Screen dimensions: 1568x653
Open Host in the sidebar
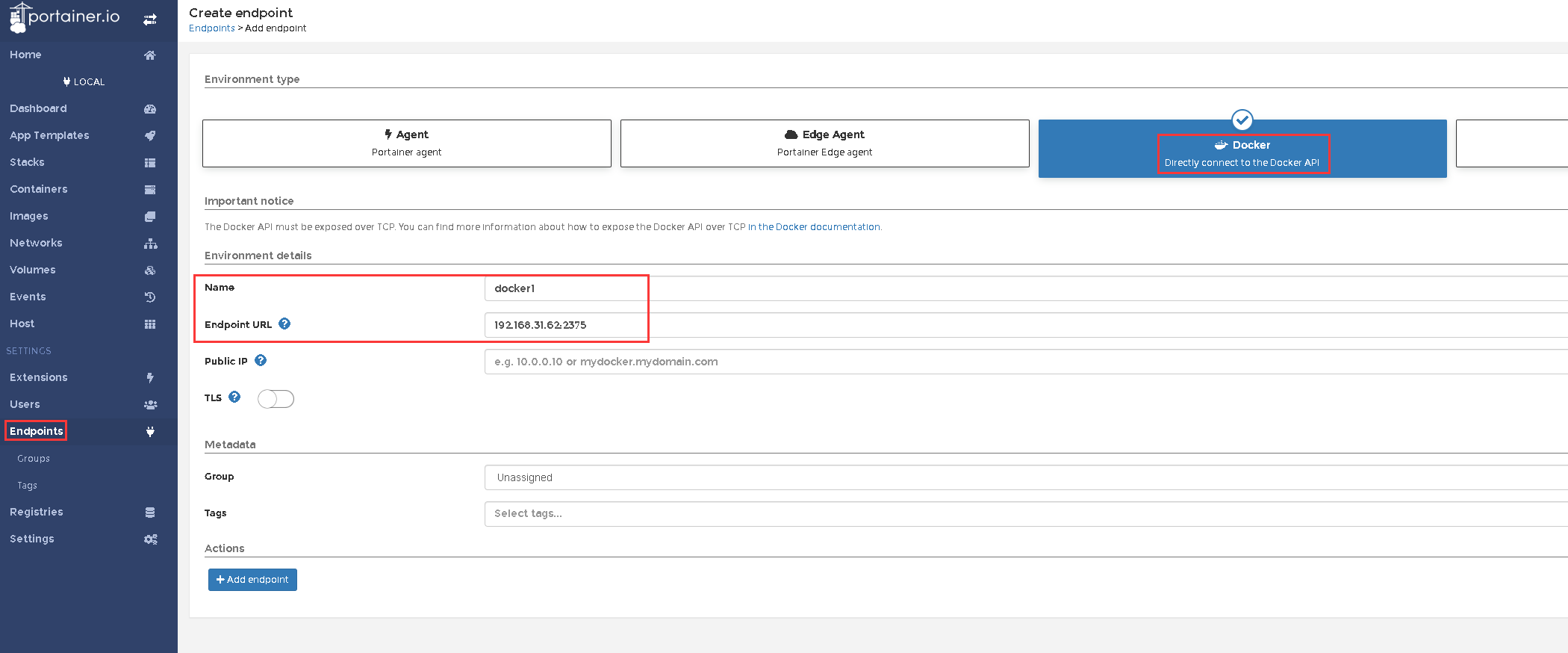point(22,324)
